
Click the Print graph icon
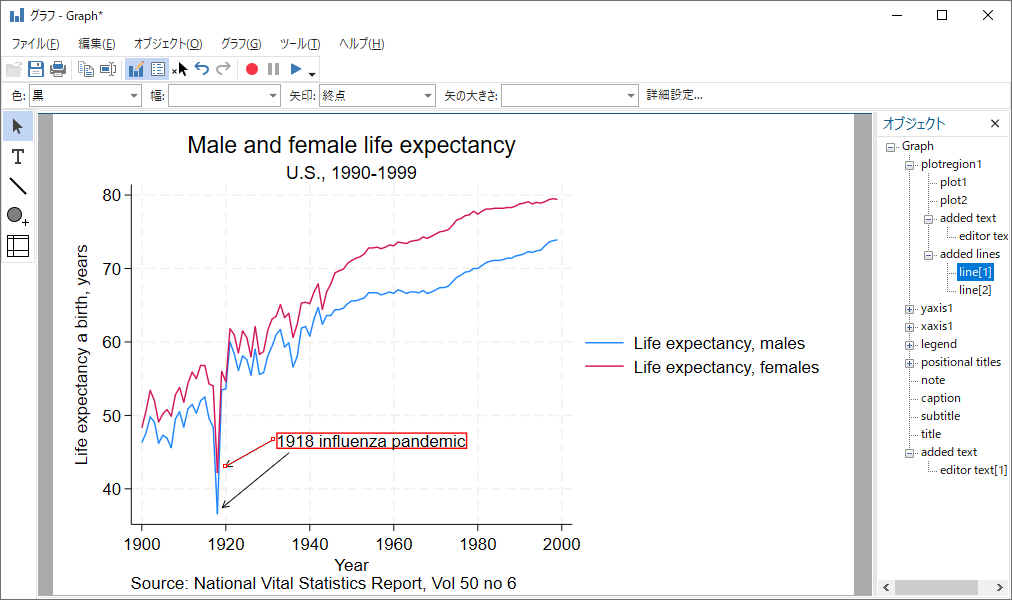[58, 69]
